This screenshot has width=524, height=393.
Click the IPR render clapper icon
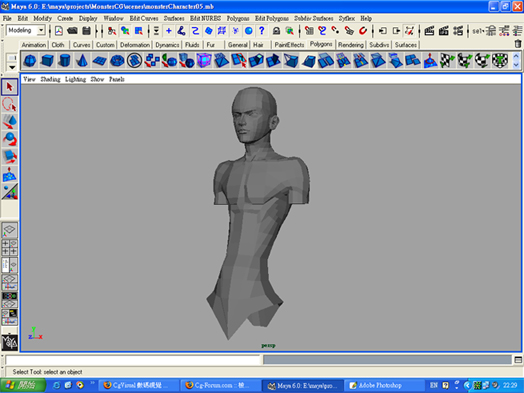click(x=444, y=31)
